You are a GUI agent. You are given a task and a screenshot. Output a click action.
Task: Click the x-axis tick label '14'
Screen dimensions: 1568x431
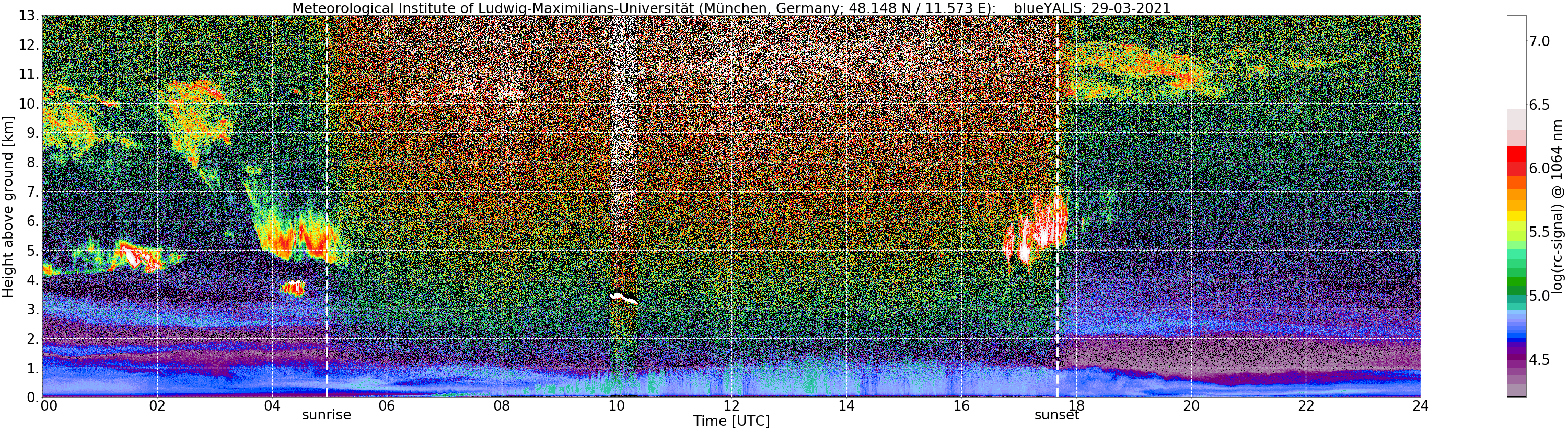[846, 406]
